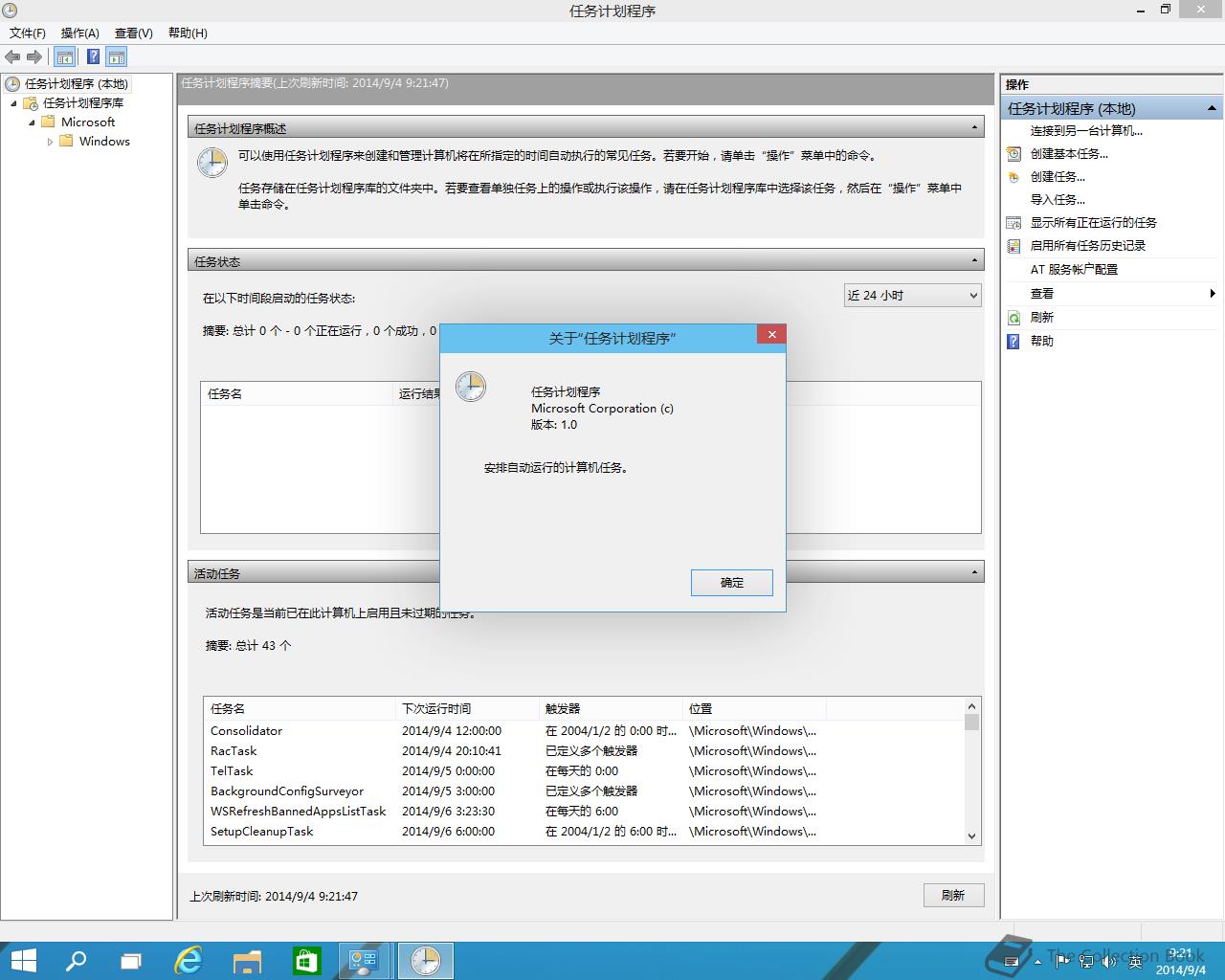Click 启用所有任务历史记录 action

[x=1087, y=246]
